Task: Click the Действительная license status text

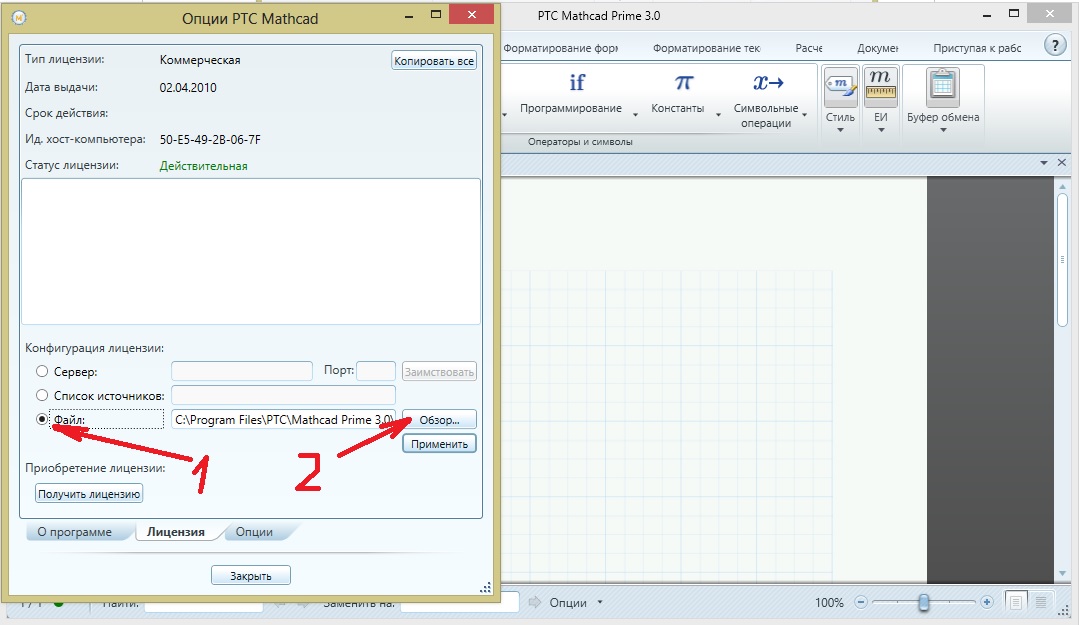Action: 203,166
